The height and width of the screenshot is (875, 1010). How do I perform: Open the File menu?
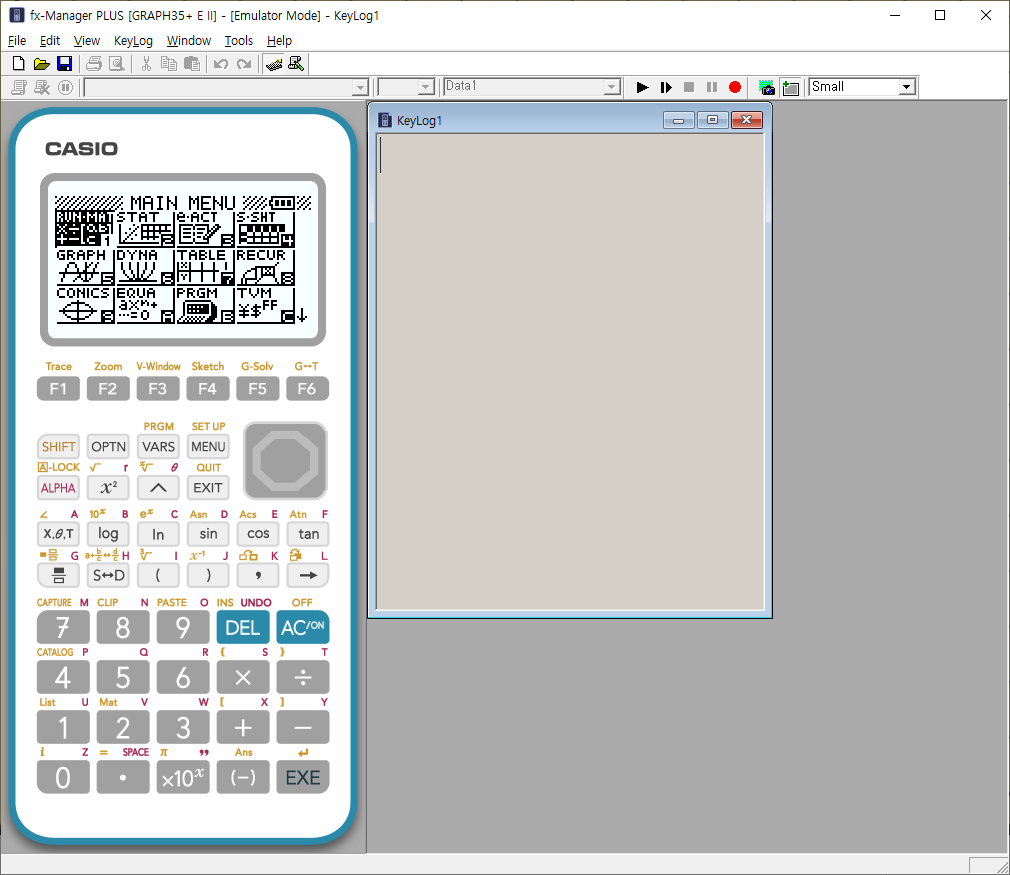coord(17,41)
